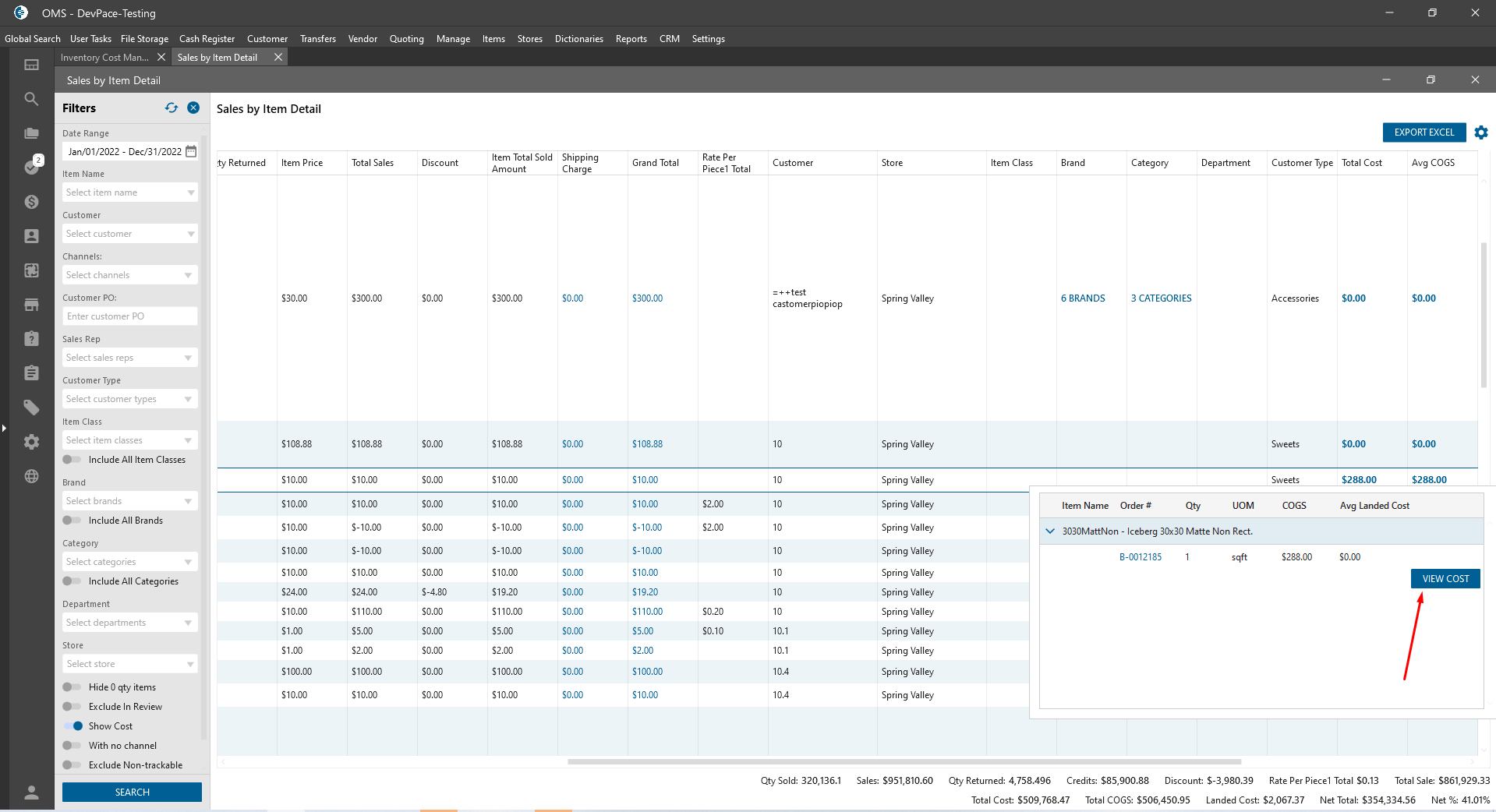Image resolution: width=1496 pixels, height=812 pixels.
Task: Click the EXPORT EXCEL button
Action: click(1423, 132)
